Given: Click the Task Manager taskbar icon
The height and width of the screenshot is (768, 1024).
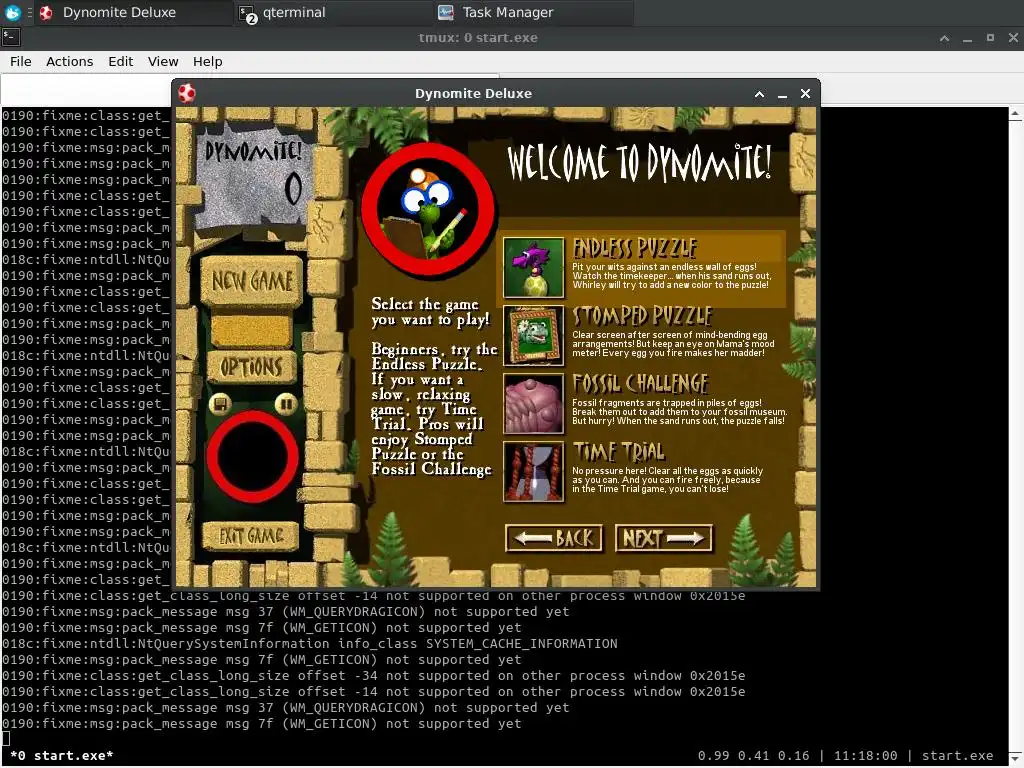Looking at the screenshot, I should point(446,12).
